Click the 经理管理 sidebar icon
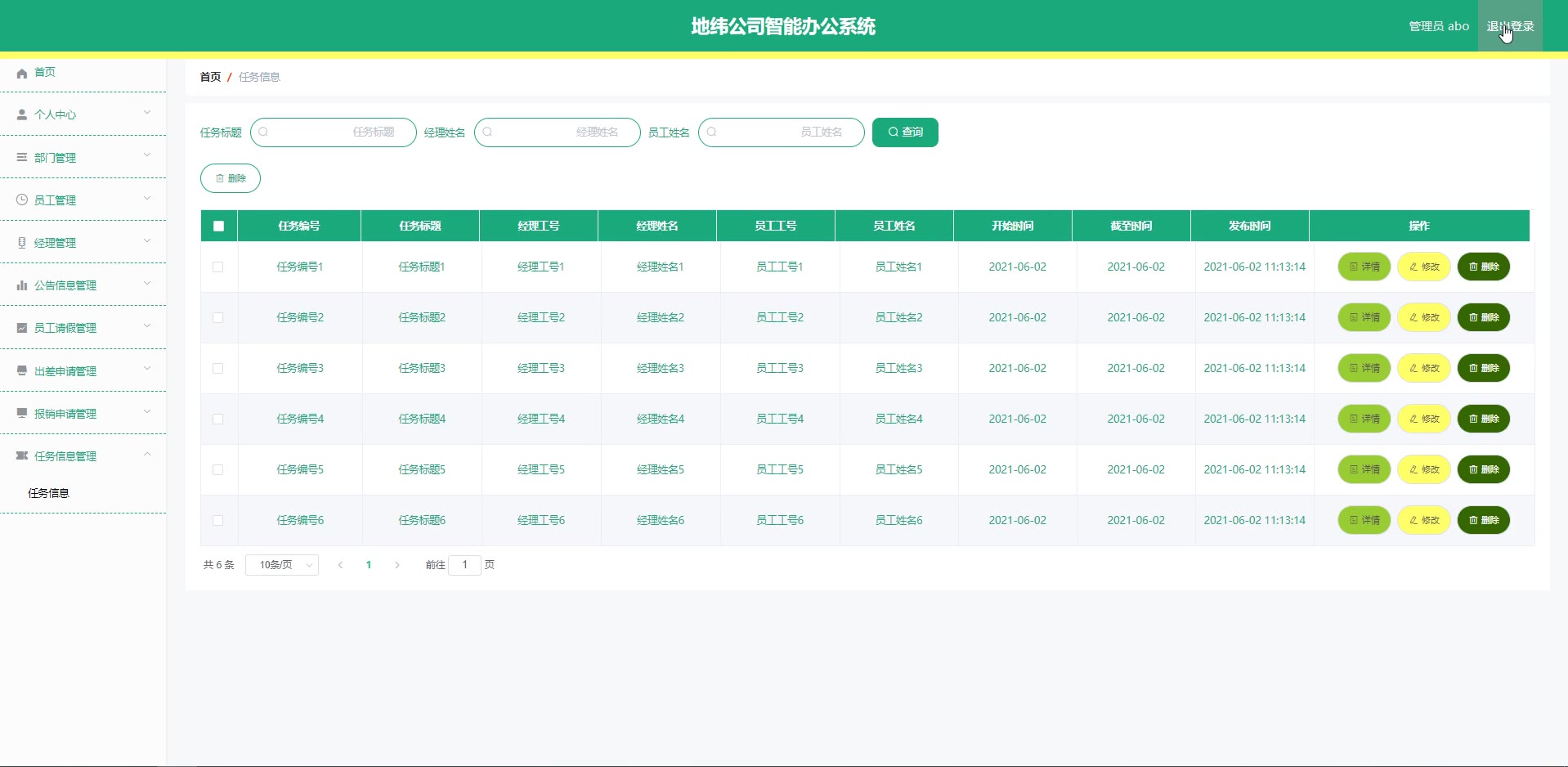This screenshot has width=1568, height=767. pyautogui.click(x=22, y=243)
